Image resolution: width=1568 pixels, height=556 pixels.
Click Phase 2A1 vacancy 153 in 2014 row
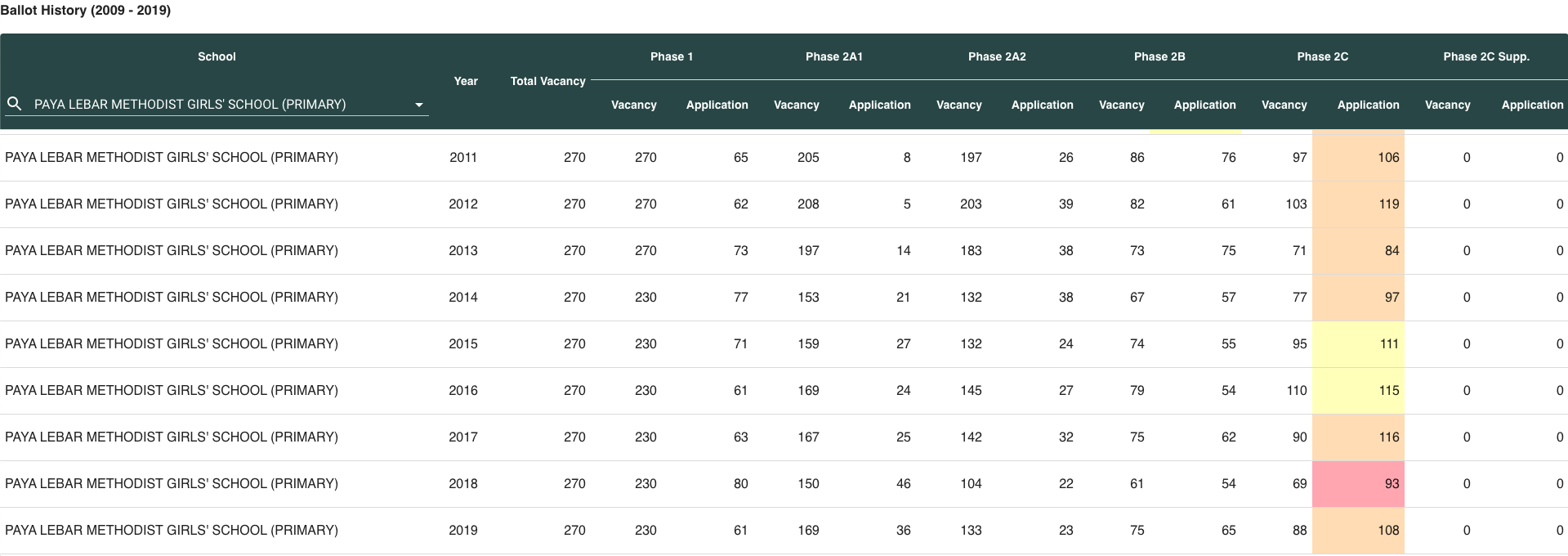(808, 297)
